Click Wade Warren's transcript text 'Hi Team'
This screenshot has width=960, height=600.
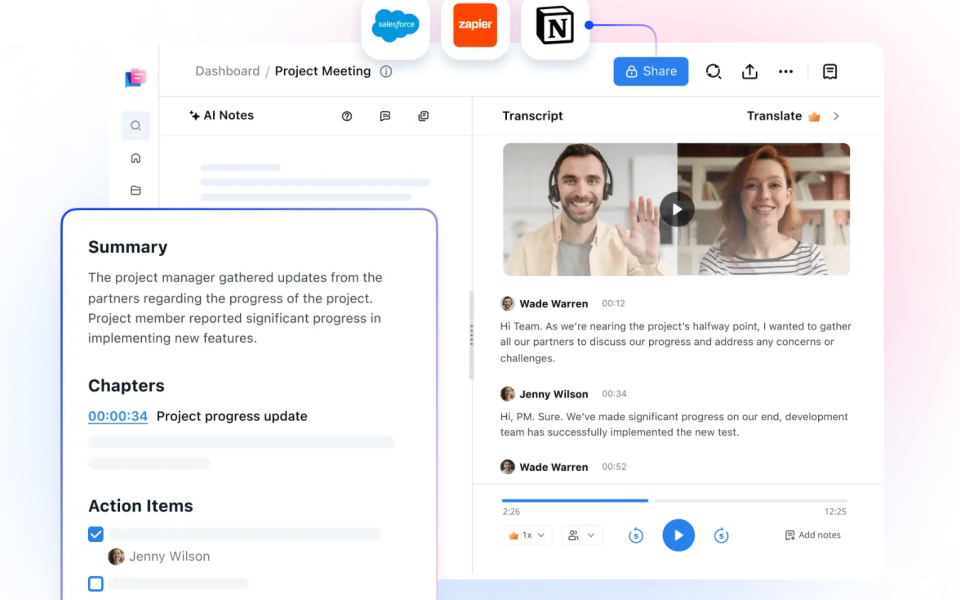pos(675,342)
